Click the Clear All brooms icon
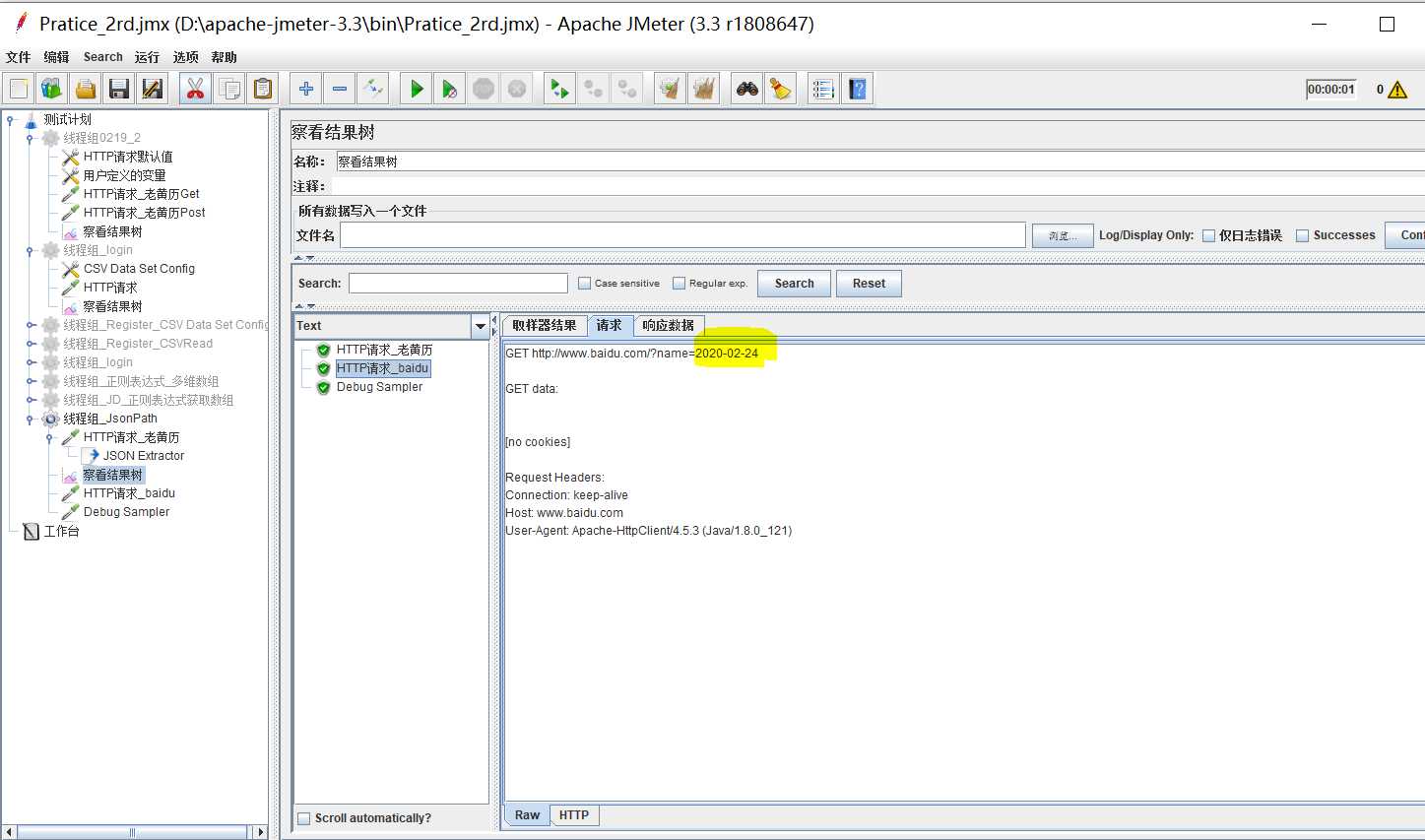This screenshot has width=1425, height=840. click(704, 89)
